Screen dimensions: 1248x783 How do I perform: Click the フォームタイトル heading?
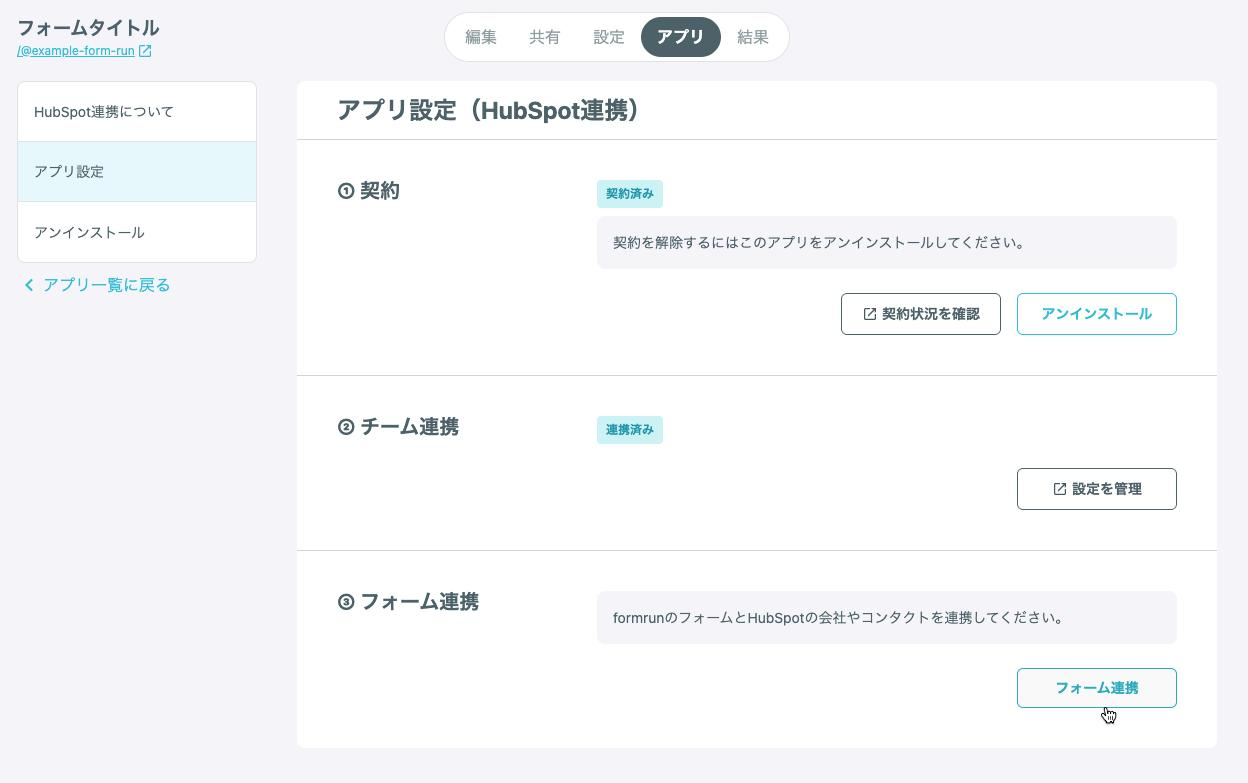[x=88, y=28]
